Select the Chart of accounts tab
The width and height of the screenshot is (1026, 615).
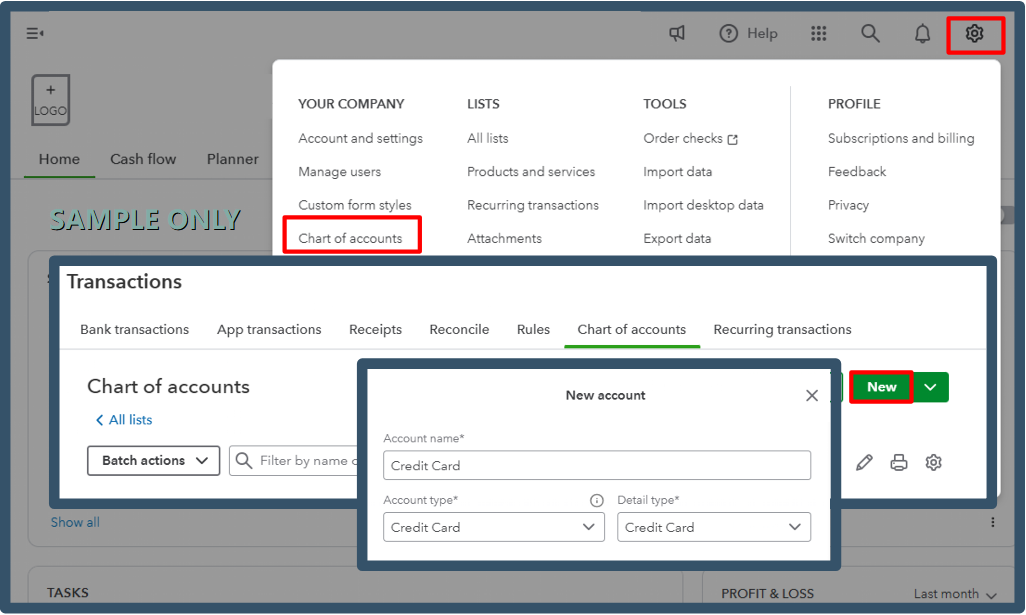tap(631, 330)
